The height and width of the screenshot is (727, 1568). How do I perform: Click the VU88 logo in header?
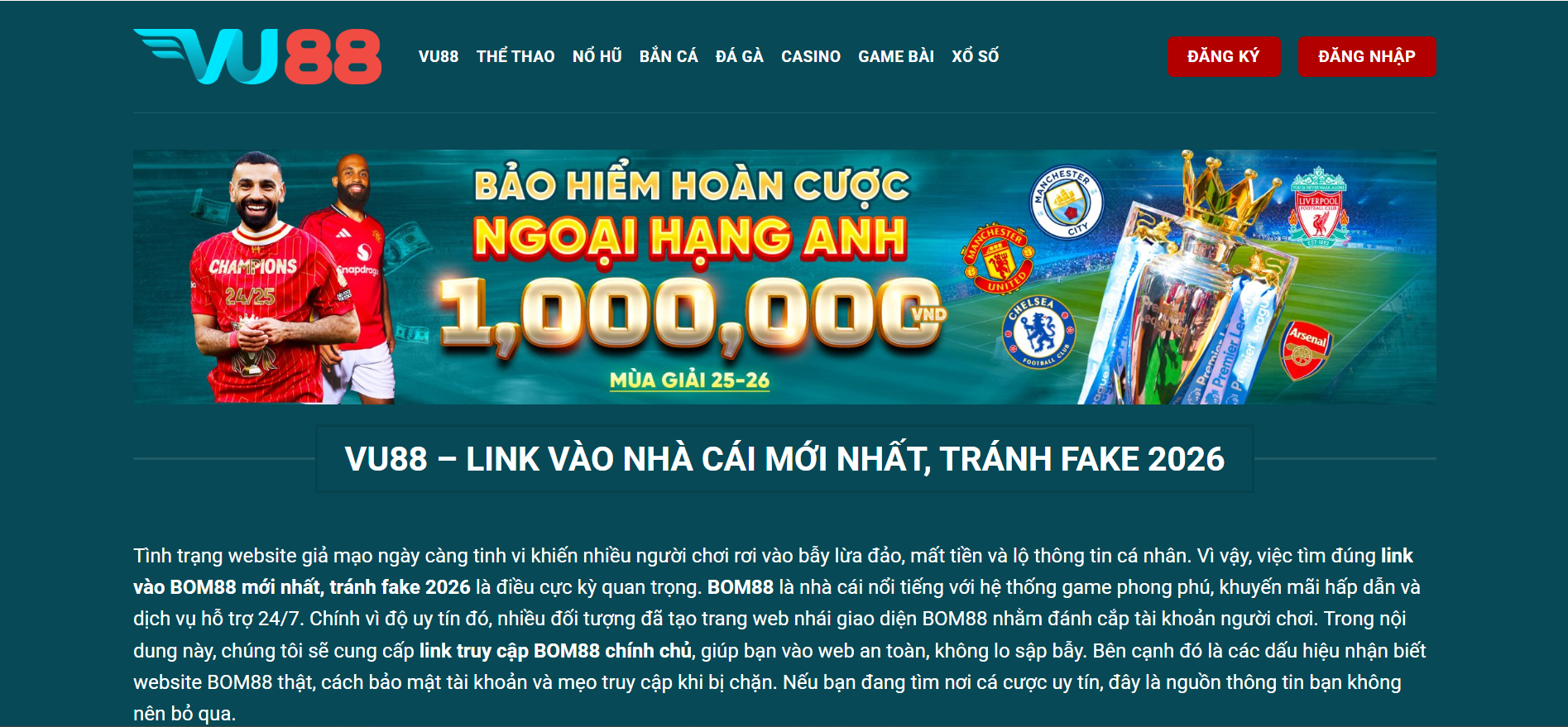[x=257, y=56]
